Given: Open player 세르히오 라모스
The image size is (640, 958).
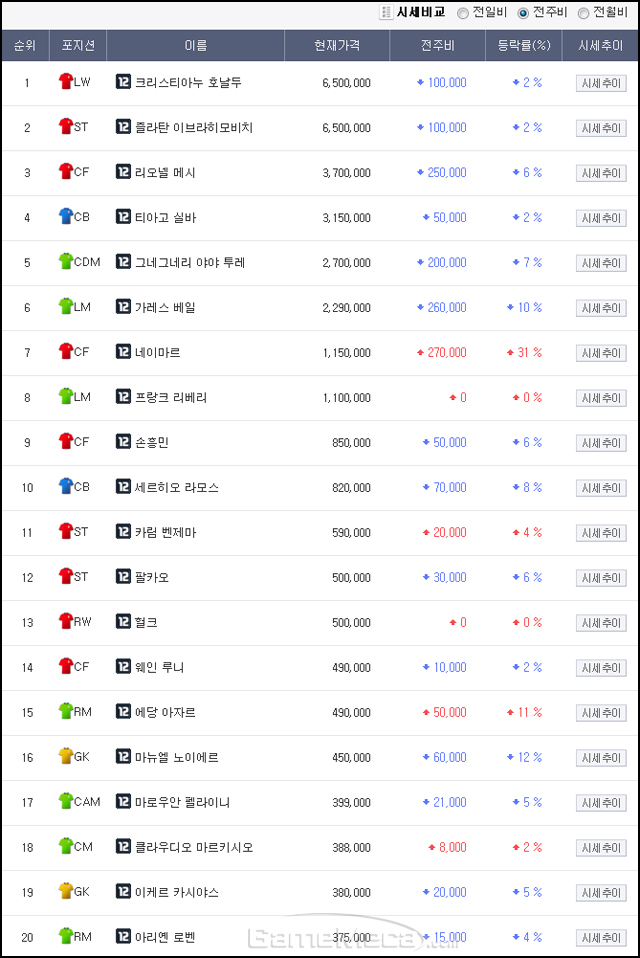Looking at the screenshot, I should pyautogui.click(x=176, y=487).
